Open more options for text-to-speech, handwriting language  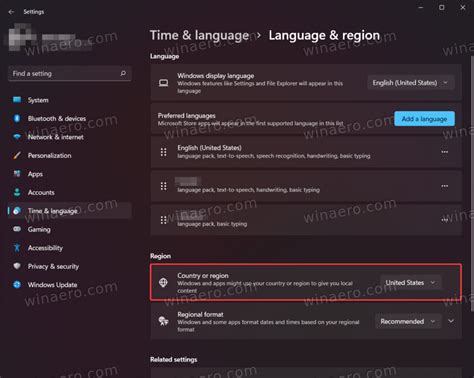(445, 186)
